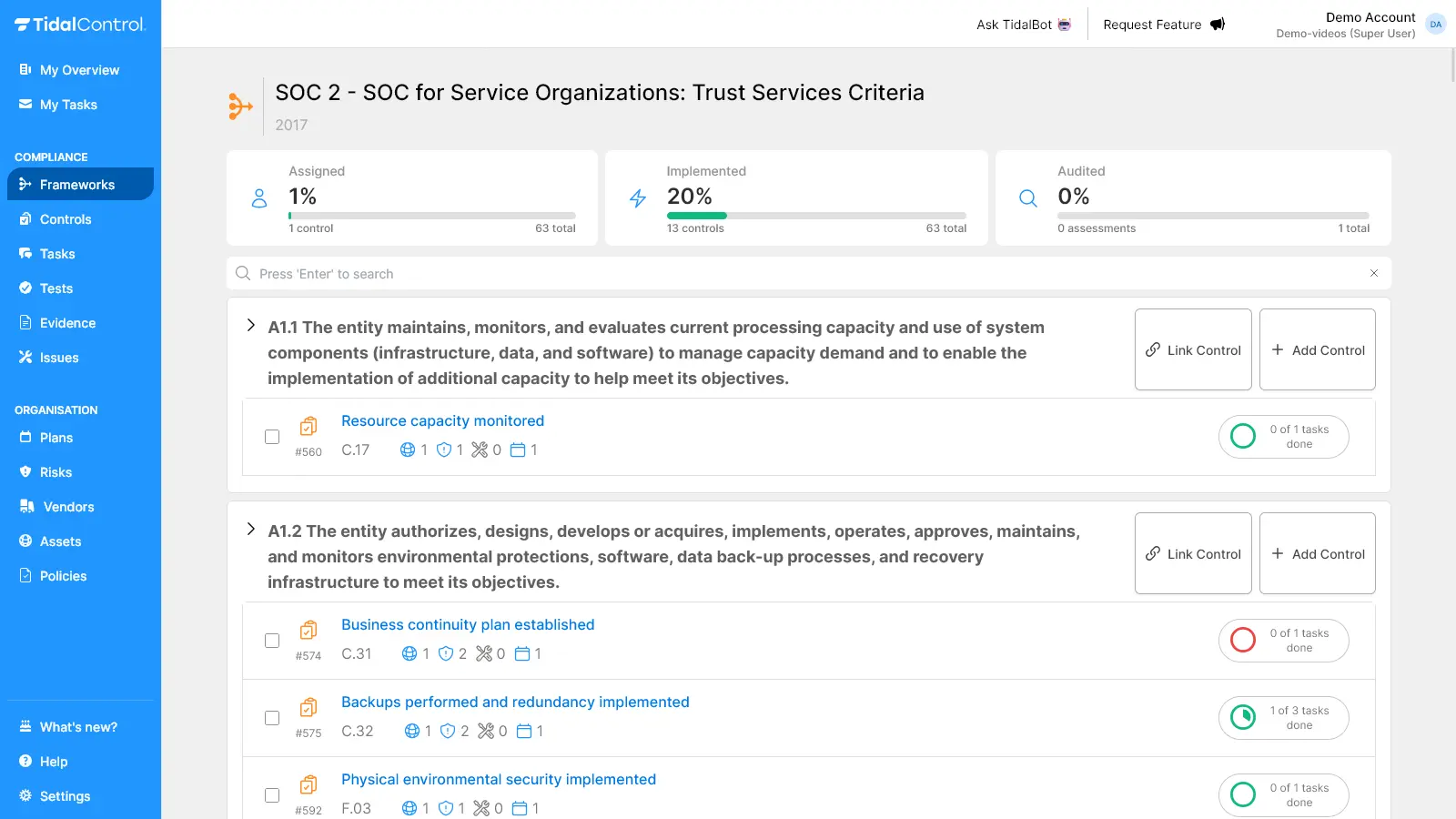The width and height of the screenshot is (1456, 819).
Task: Click the Demo Account avatar
Action: [1435, 25]
